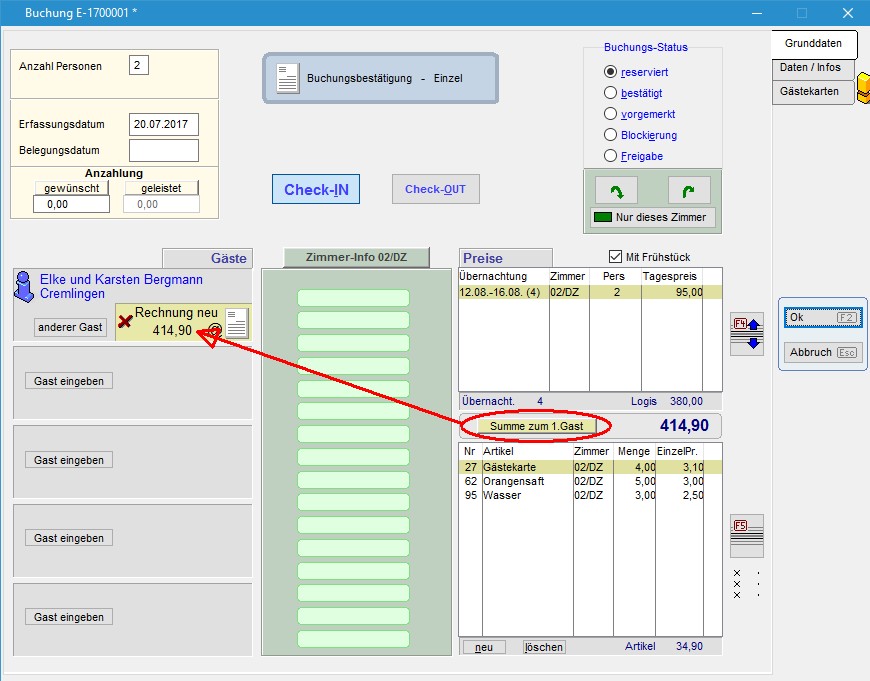Click the green curved up-right arrow button
Viewport: 870px width, 681px height.
pyautogui.click(x=689, y=190)
